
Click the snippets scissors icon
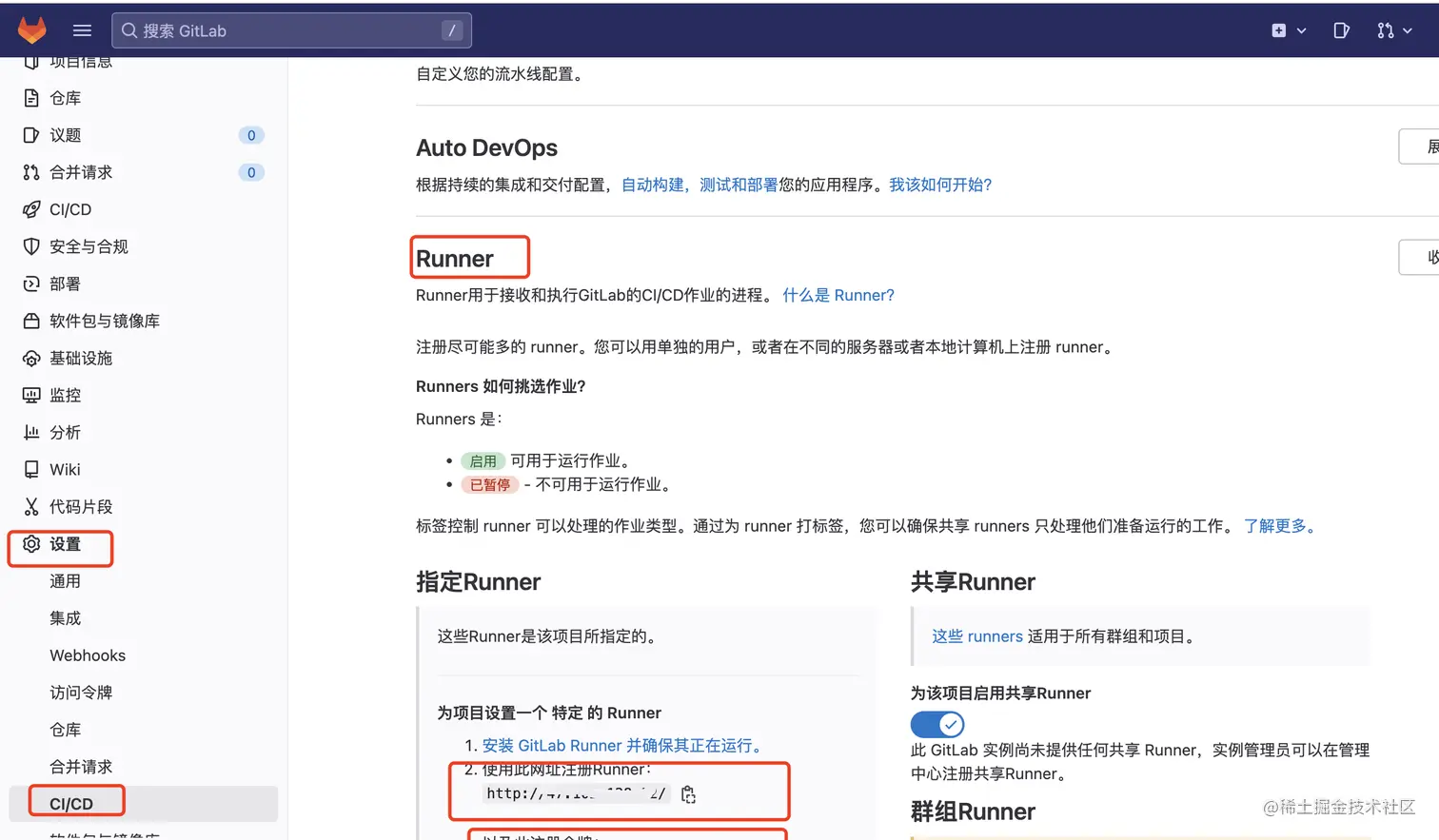pyautogui.click(x=31, y=506)
